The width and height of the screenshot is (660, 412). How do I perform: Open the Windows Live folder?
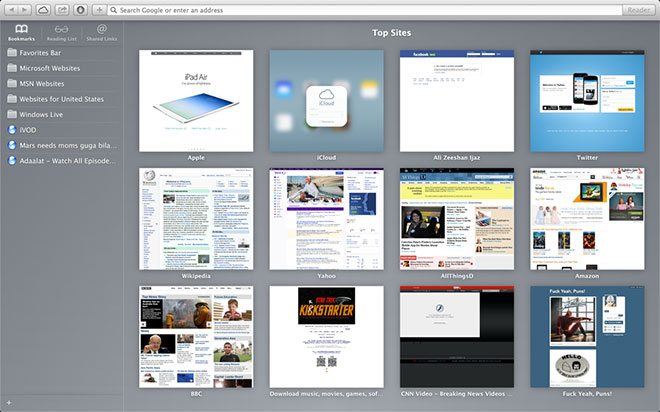[62, 114]
